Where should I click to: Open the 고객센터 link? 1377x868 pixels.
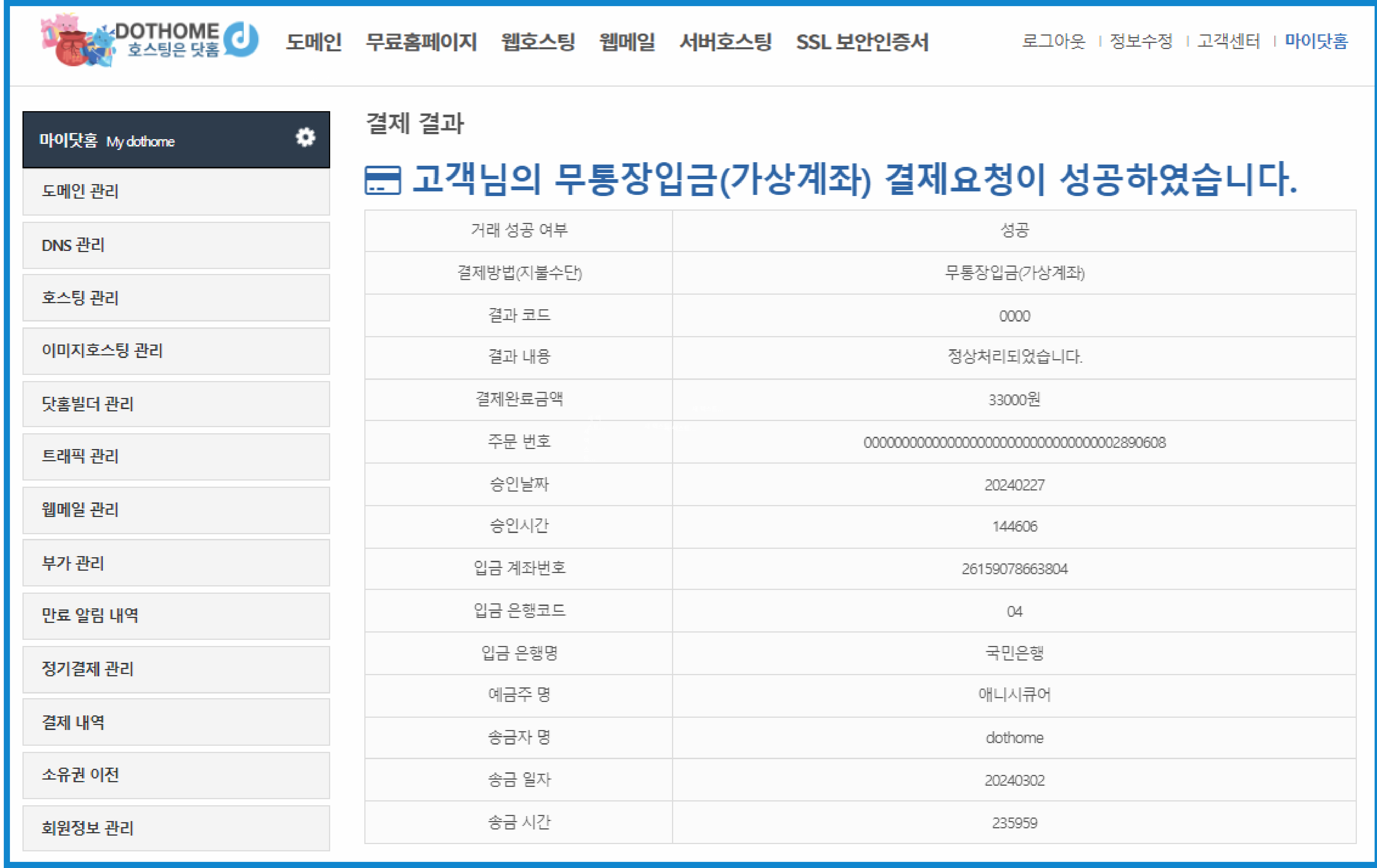click(x=1228, y=41)
